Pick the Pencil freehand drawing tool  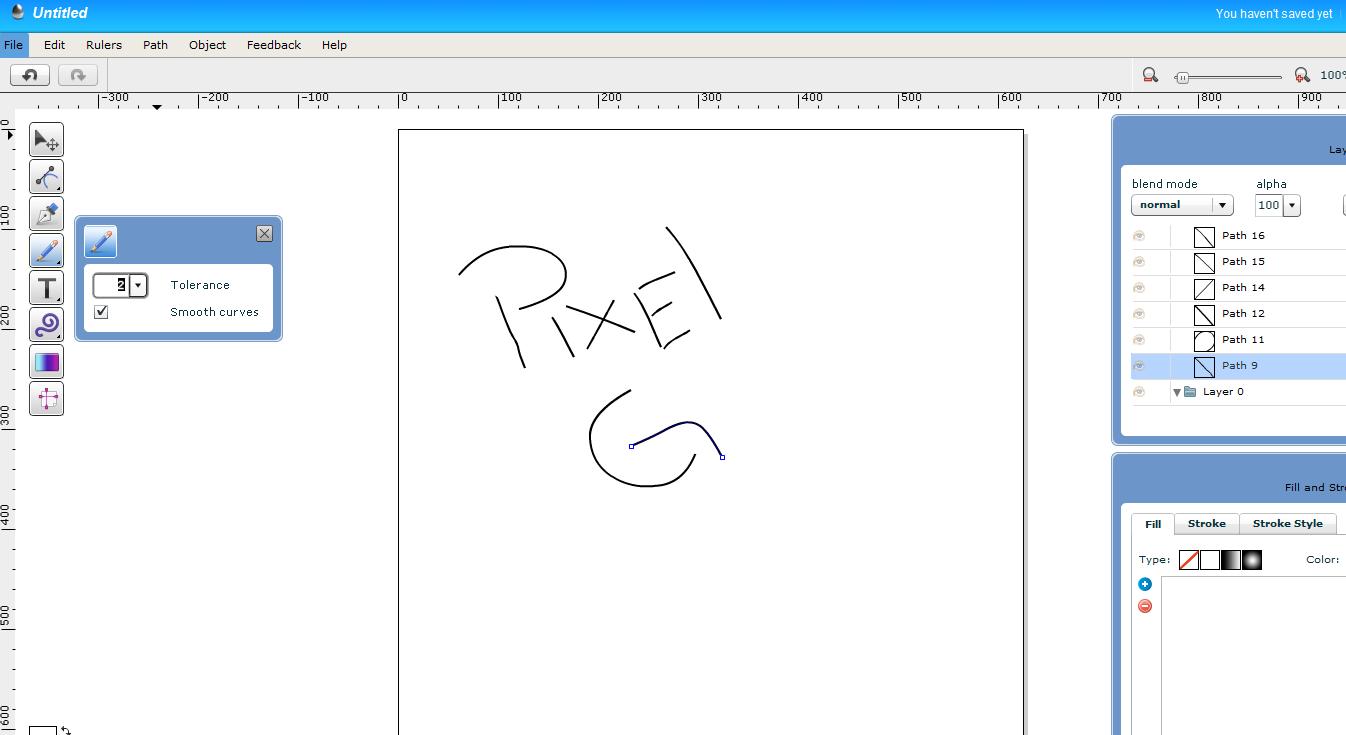[46, 251]
